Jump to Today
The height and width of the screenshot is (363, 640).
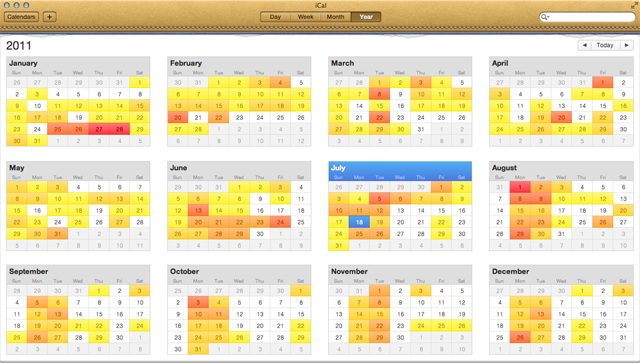[x=605, y=45]
